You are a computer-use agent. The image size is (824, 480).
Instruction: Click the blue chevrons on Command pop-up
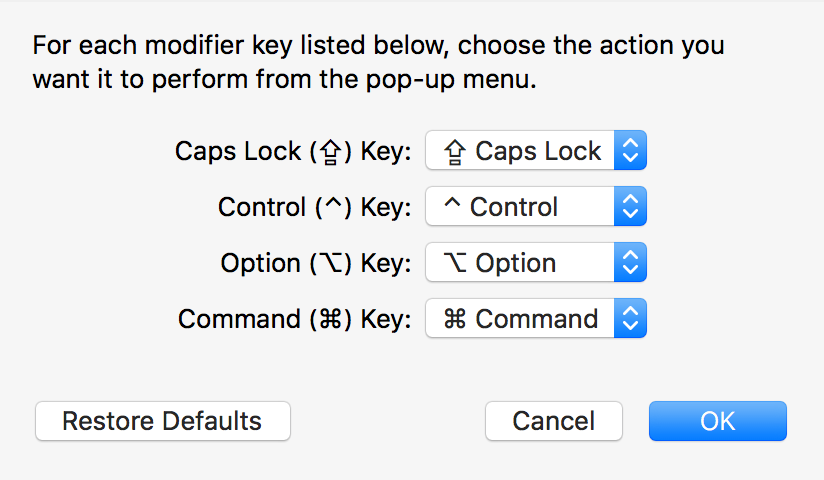630,319
